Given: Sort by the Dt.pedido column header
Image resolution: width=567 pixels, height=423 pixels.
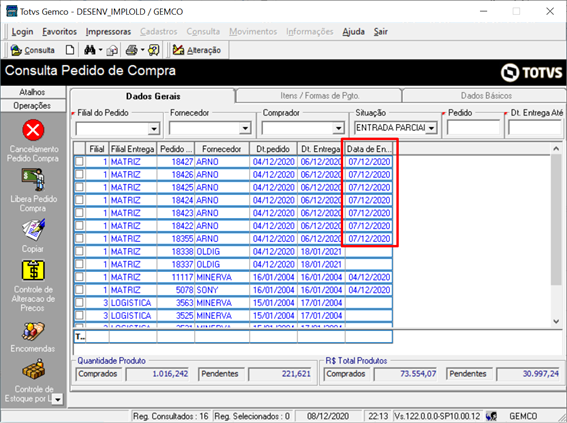Looking at the screenshot, I should 273,149.
